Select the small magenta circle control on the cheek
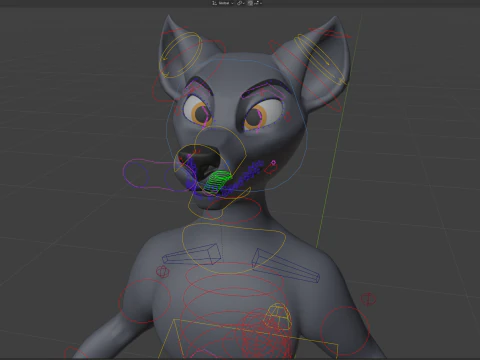The image size is (480, 360). (273, 163)
